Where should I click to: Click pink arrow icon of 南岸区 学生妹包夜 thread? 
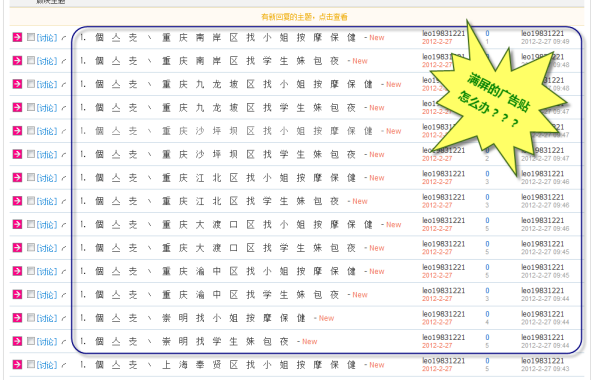pos(17,60)
